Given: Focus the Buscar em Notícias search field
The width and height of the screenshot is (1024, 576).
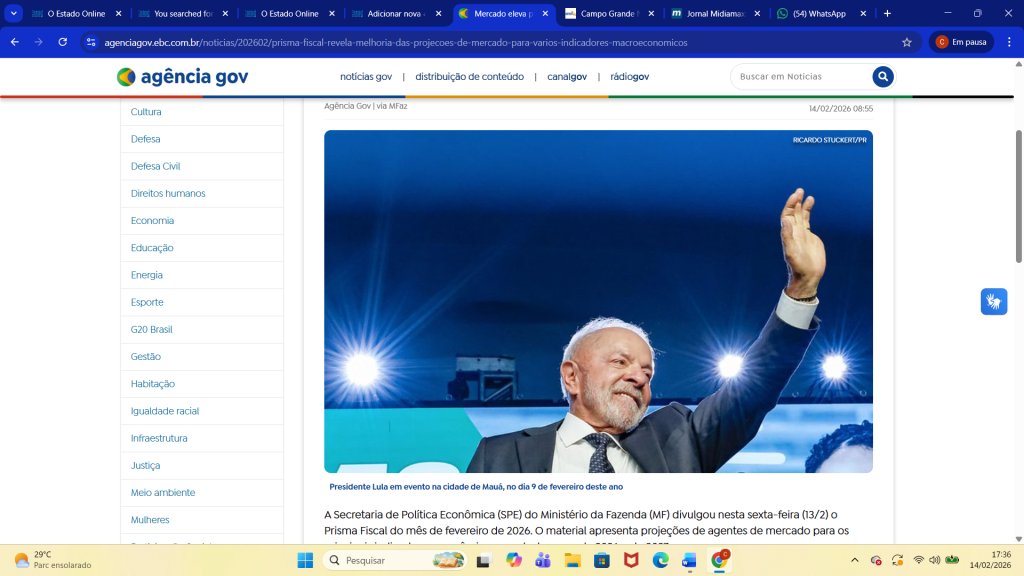Looking at the screenshot, I should click(800, 77).
